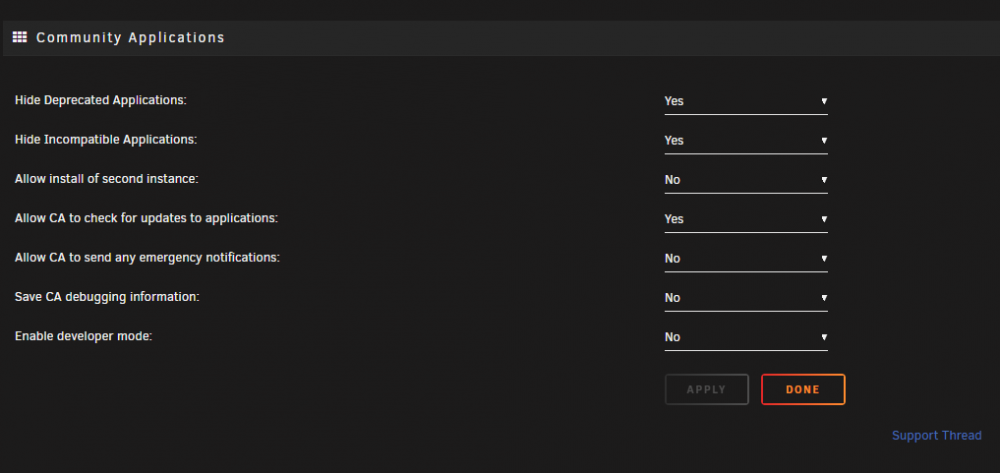This screenshot has height=473, width=1000.
Task: Open the Support Thread link
Action: 936,436
